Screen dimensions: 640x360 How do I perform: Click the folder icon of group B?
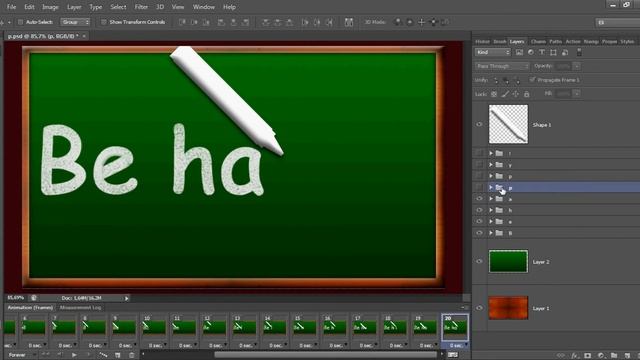[499, 233]
